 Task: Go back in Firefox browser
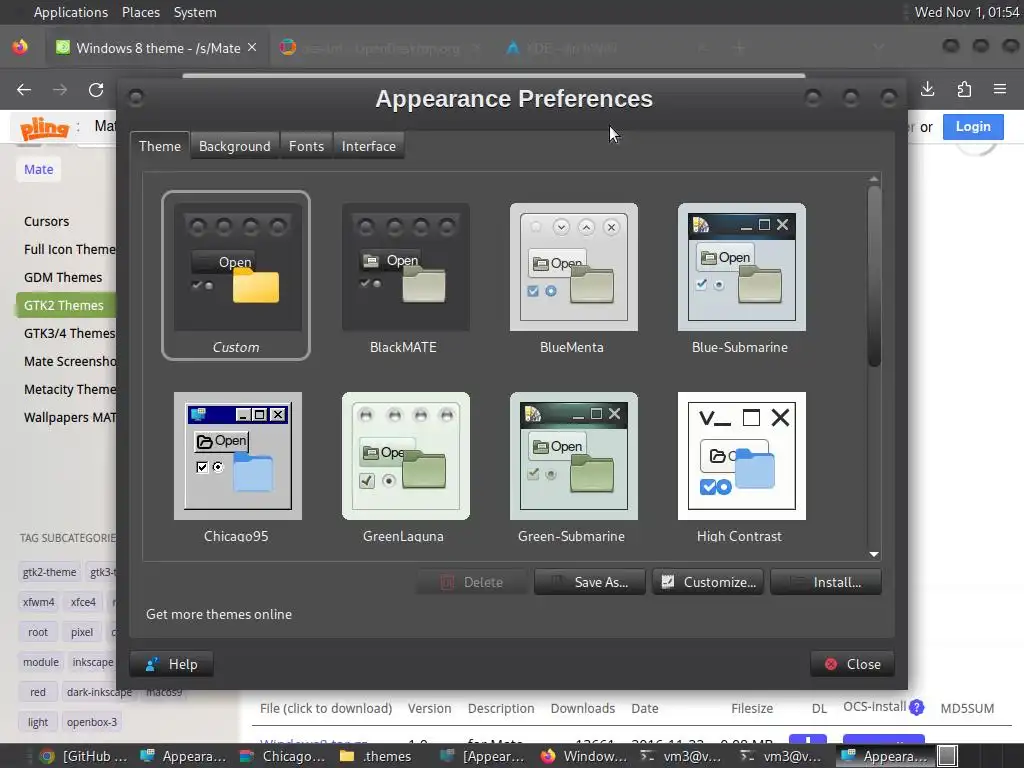point(24,89)
